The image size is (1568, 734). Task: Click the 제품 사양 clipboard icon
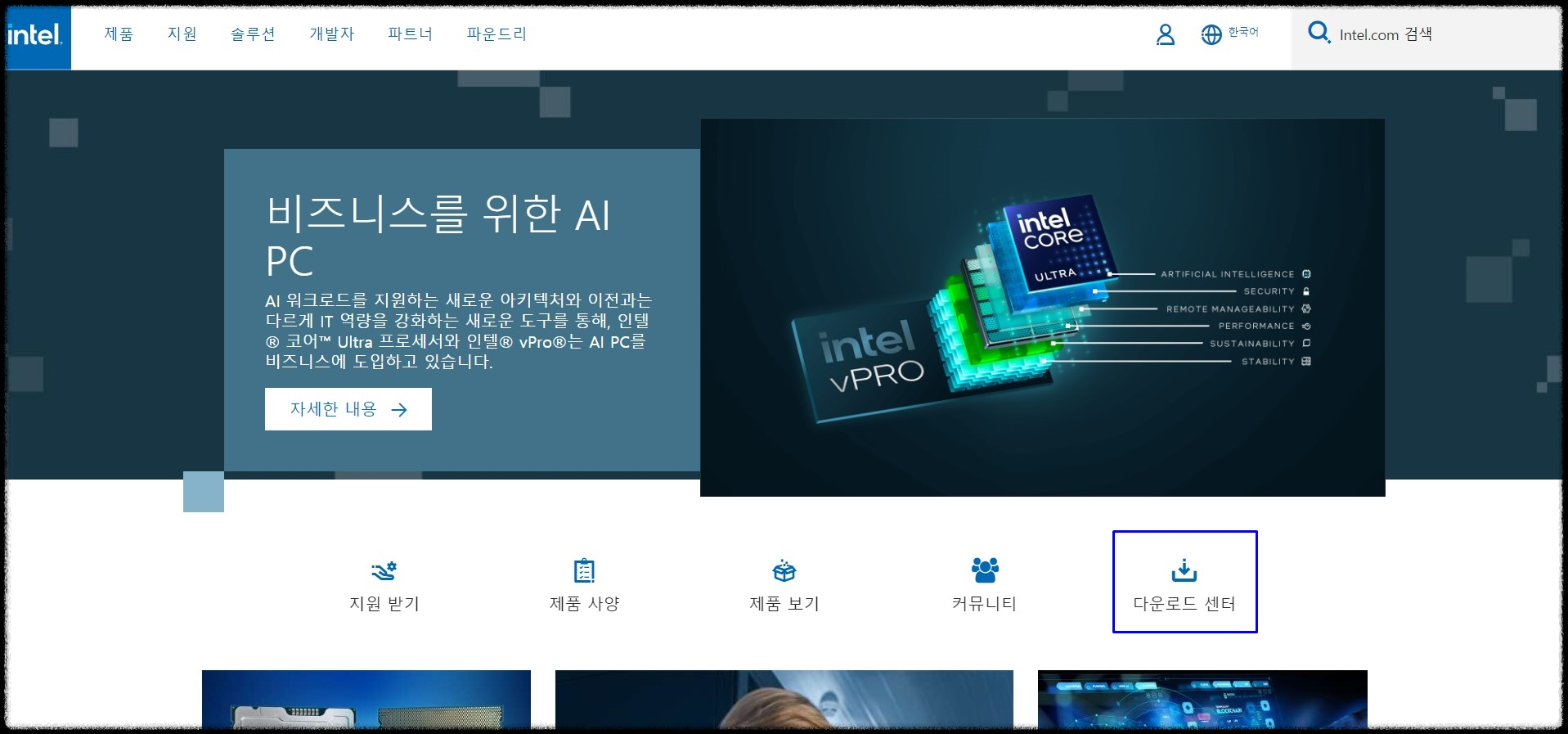click(x=584, y=570)
